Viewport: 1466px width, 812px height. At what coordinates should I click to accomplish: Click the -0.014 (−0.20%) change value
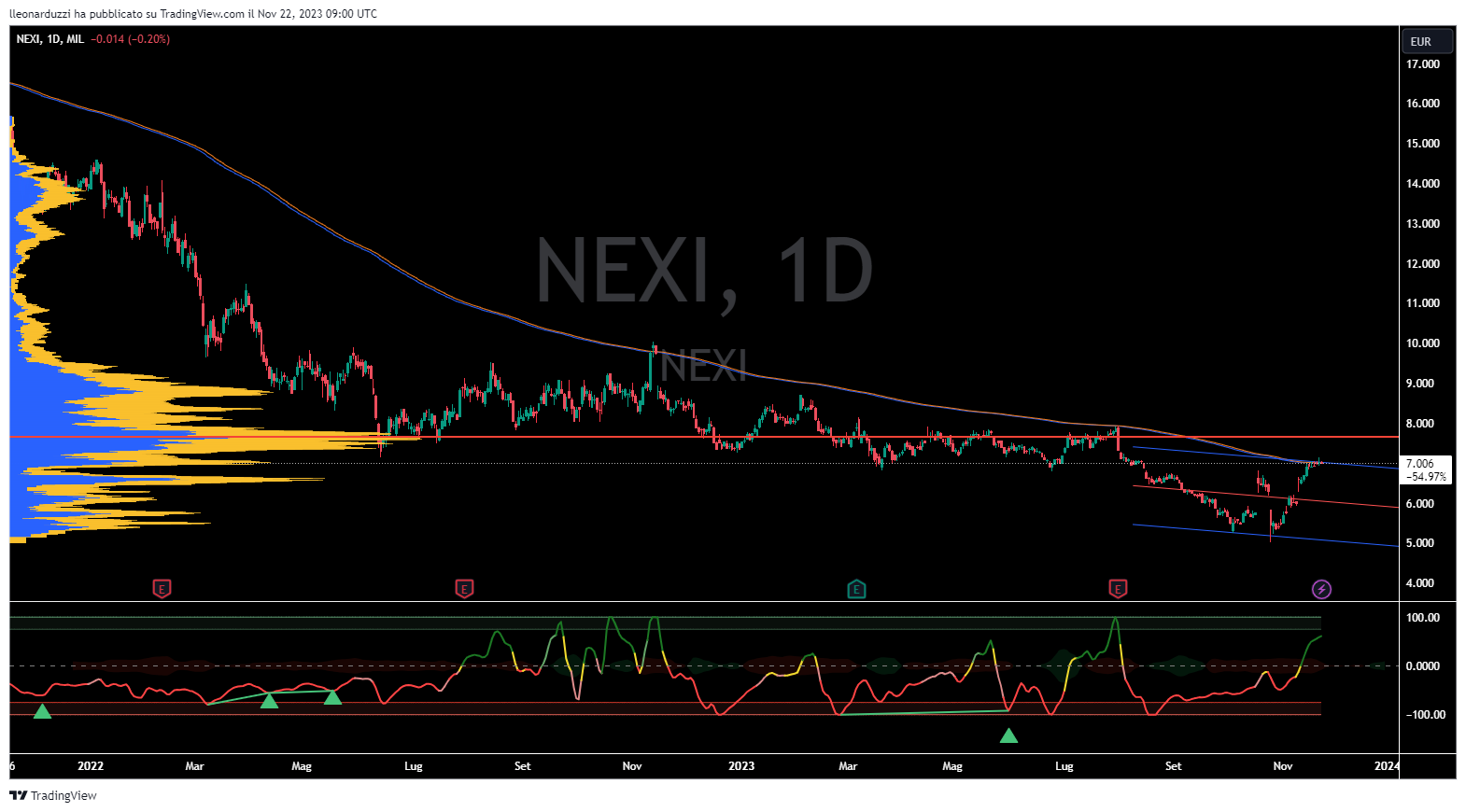130,39
